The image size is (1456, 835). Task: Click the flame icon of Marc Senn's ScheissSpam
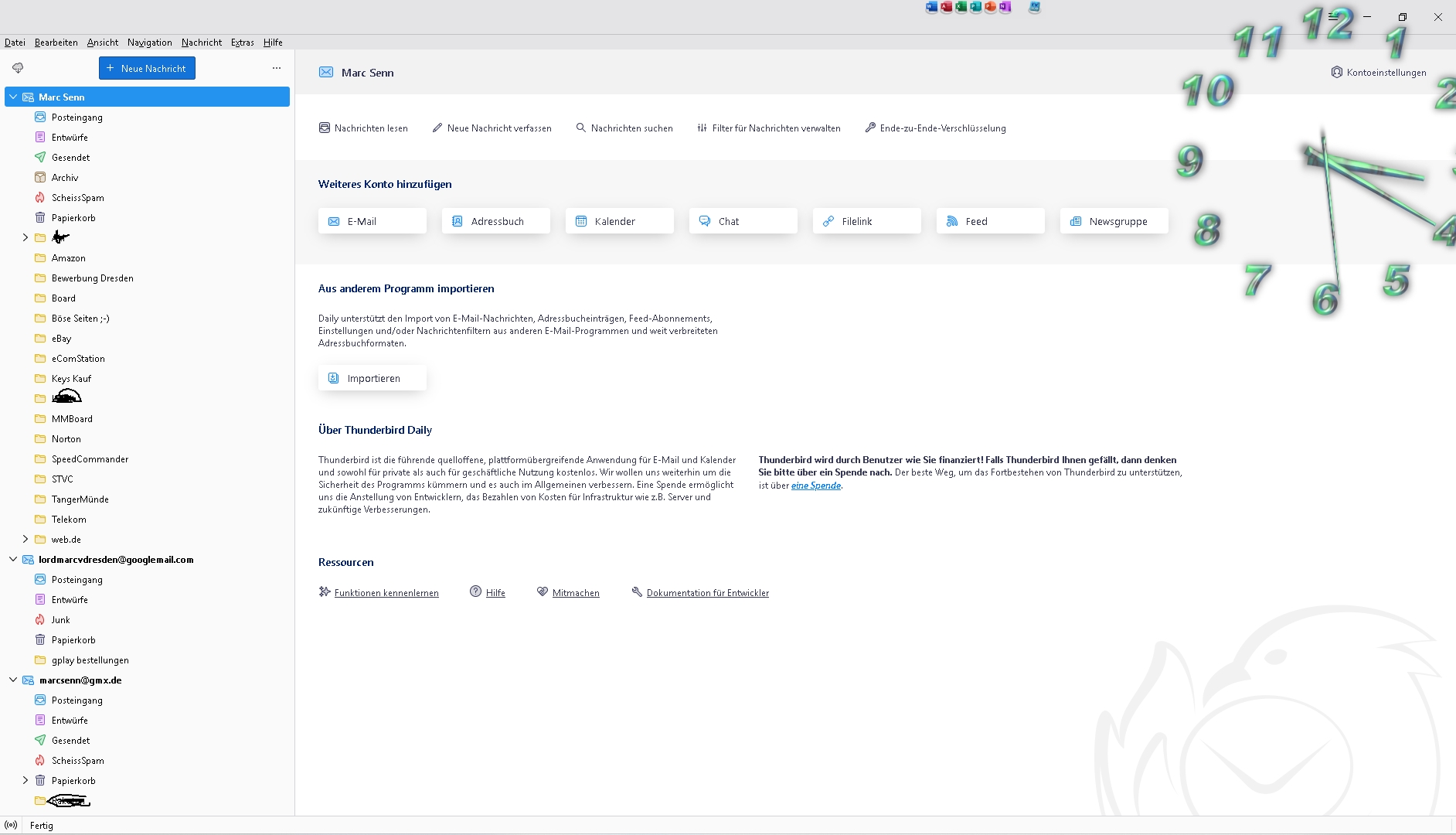coord(40,197)
